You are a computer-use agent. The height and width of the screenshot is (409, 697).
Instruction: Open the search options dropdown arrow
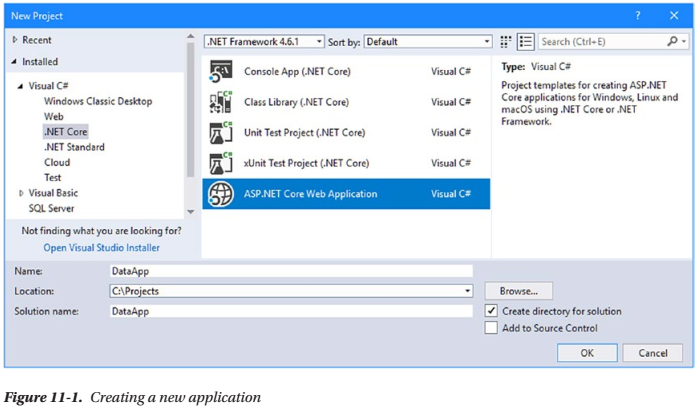[x=684, y=42]
